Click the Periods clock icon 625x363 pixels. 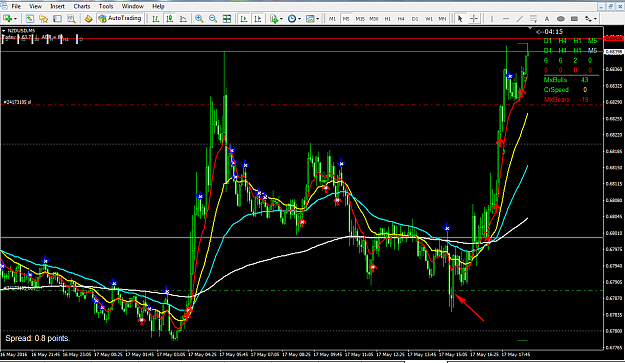292,19
